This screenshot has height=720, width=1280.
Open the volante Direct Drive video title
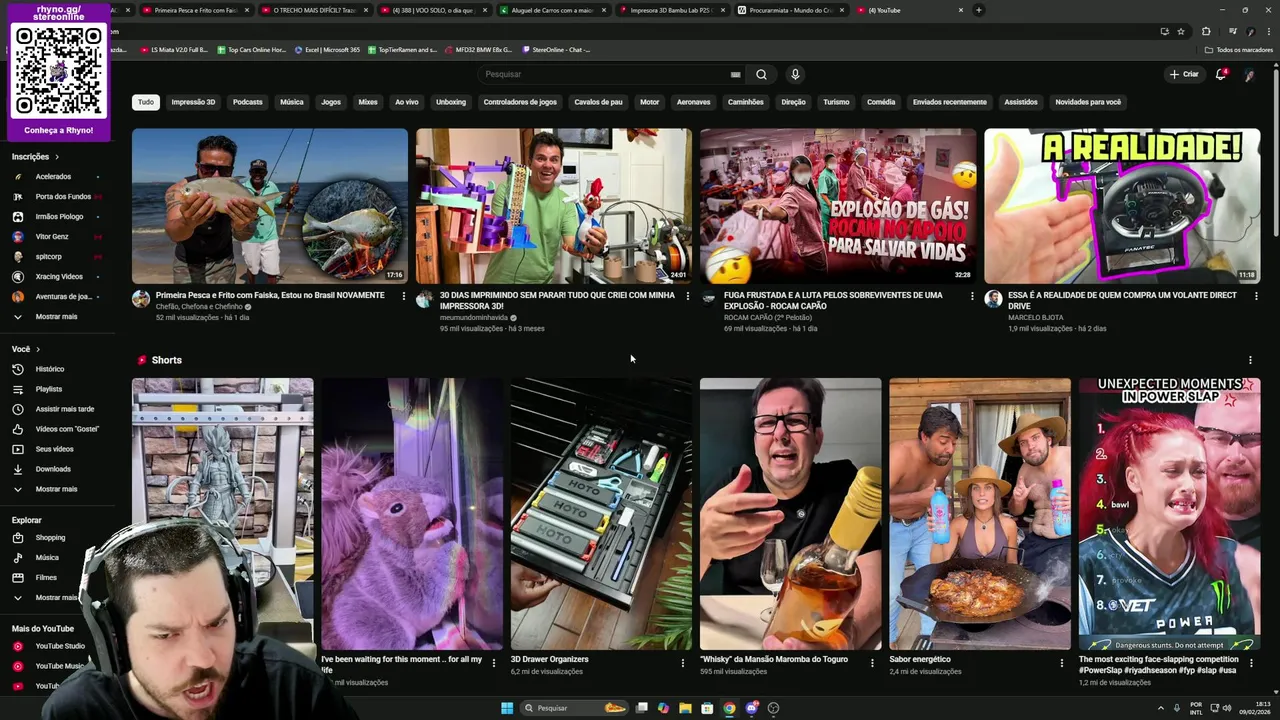(1124, 300)
